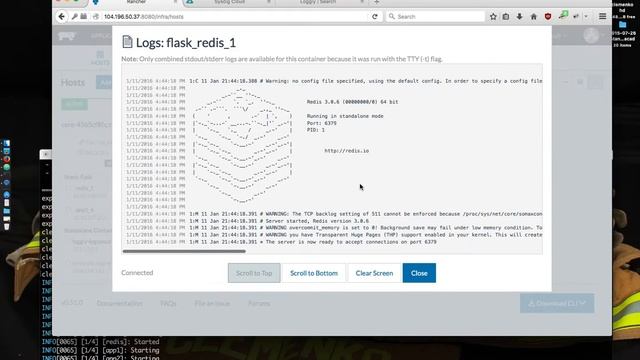This screenshot has height=360, width=640.
Task: Open the Firefox hamburger menu
Action: click(x=602, y=16)
